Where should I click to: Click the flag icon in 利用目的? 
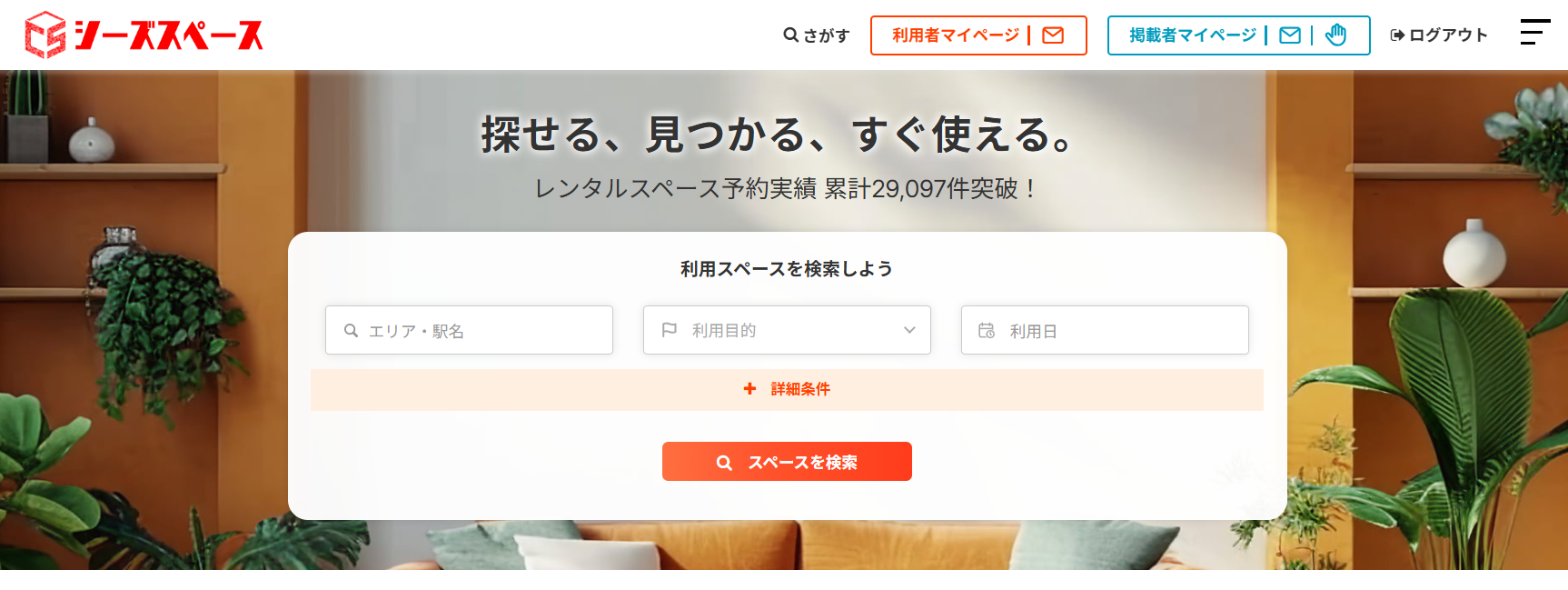(x=670, y=330)
